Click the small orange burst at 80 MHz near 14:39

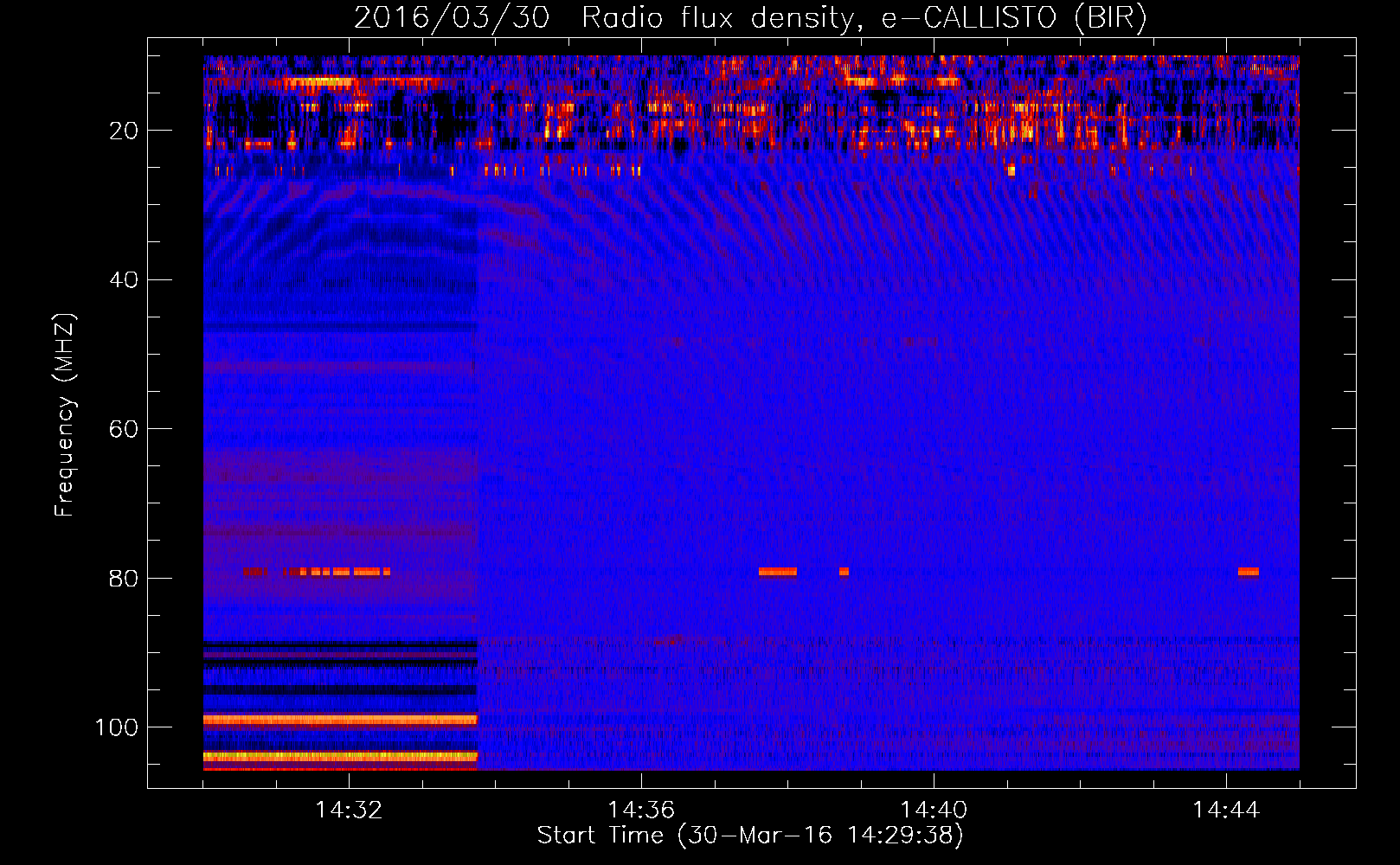pos(844,572)
